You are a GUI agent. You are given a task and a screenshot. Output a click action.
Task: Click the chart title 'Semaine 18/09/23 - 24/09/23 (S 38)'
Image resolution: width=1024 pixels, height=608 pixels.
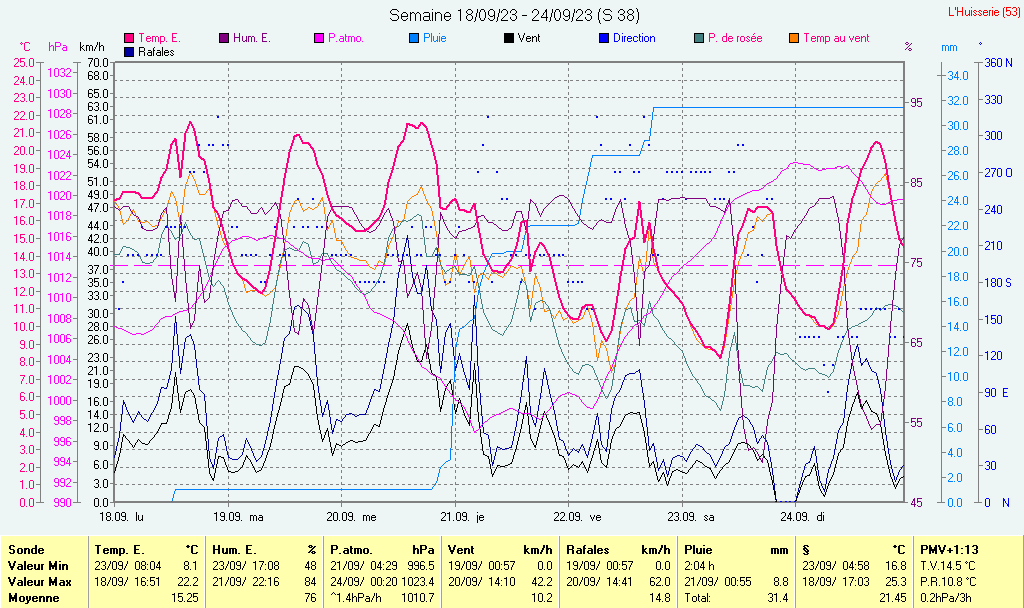click(x=514, y=15)
